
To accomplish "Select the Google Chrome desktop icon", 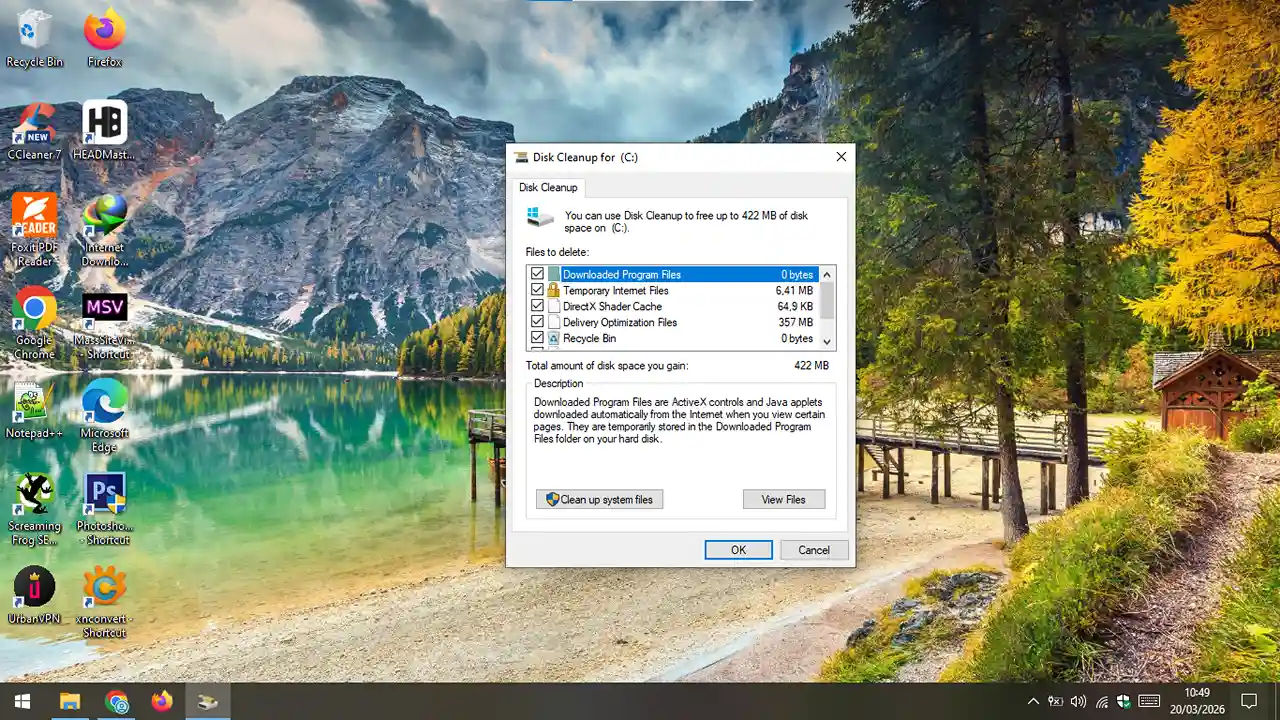I will point(34,323).
